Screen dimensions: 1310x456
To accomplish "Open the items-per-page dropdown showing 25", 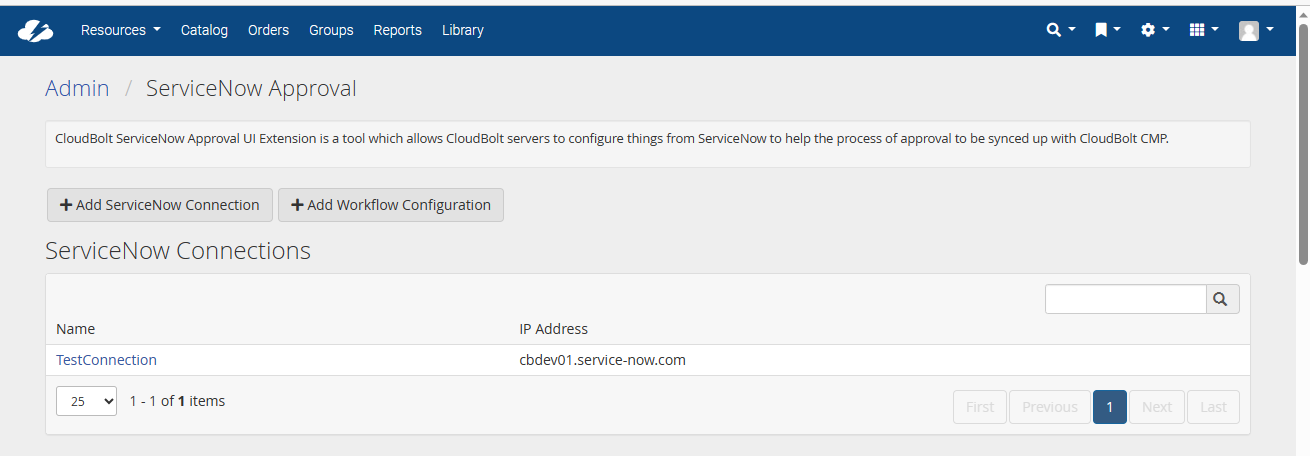I will pyautogui.click(x=86, y=402).
